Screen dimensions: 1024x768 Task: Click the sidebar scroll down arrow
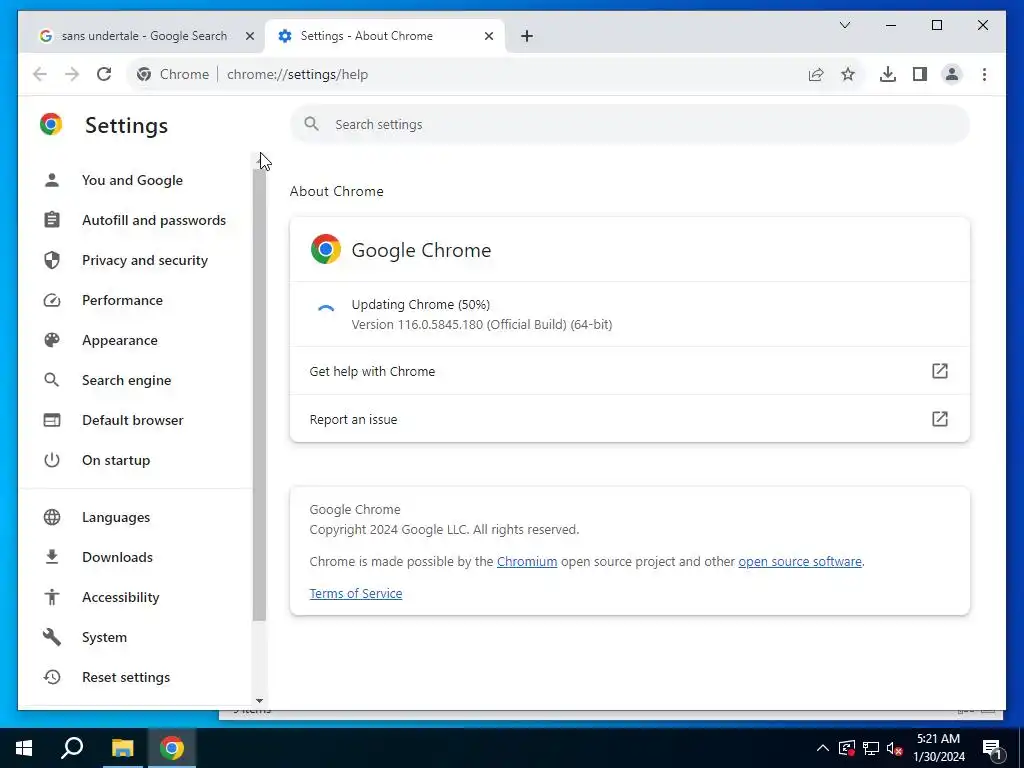point(259,701)
